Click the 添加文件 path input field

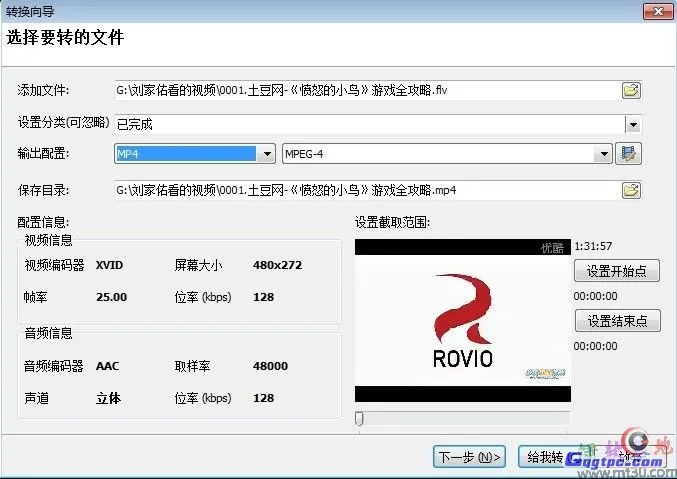pos(368,90)
